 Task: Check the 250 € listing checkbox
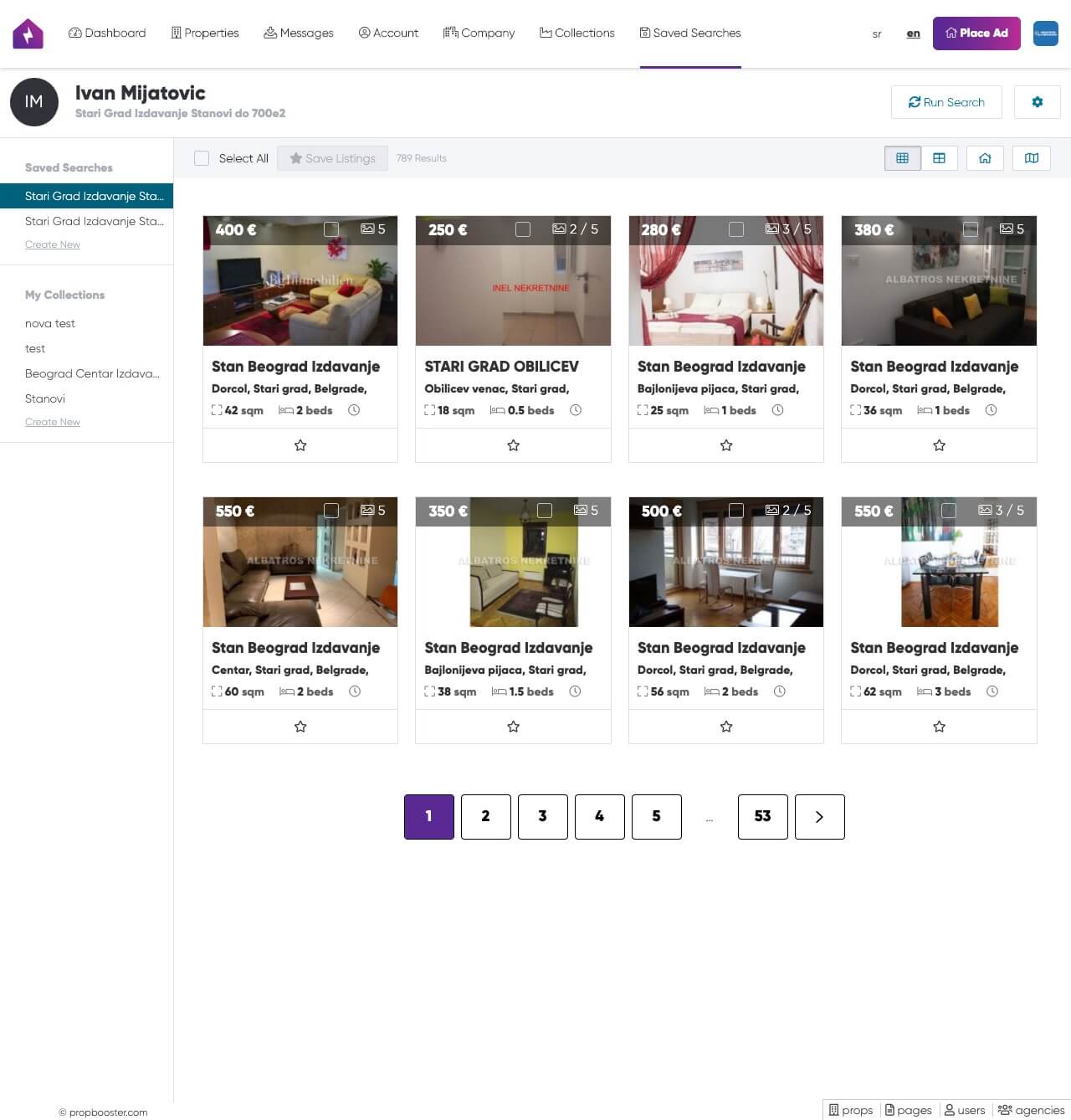[x=523, y=229]
